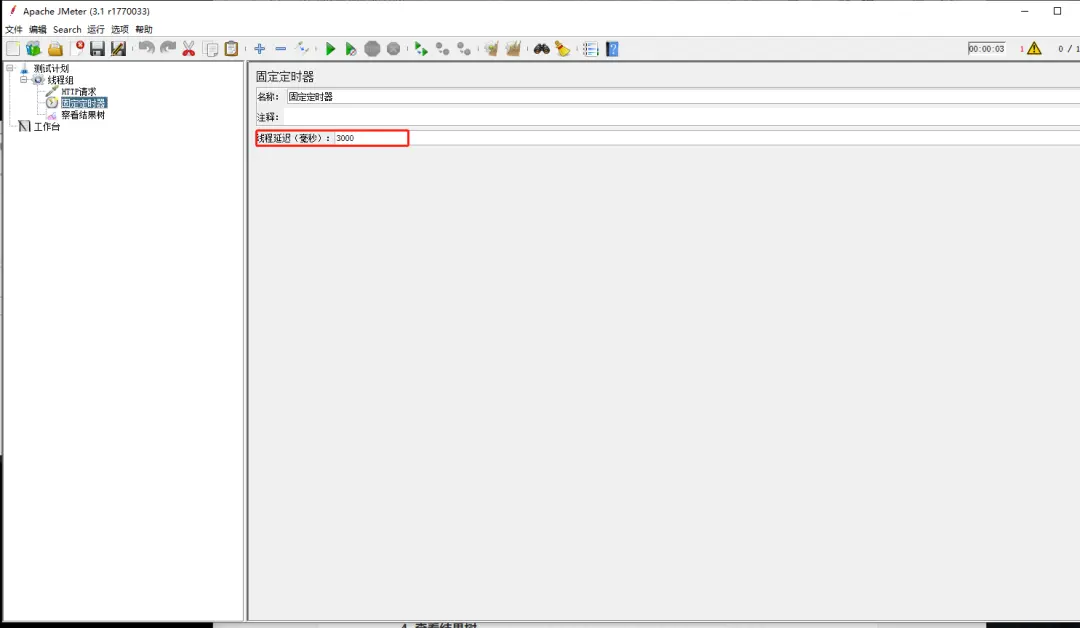
Task: Open the 文件 menu
Action: pyautogui.click(x=14, y=30)
